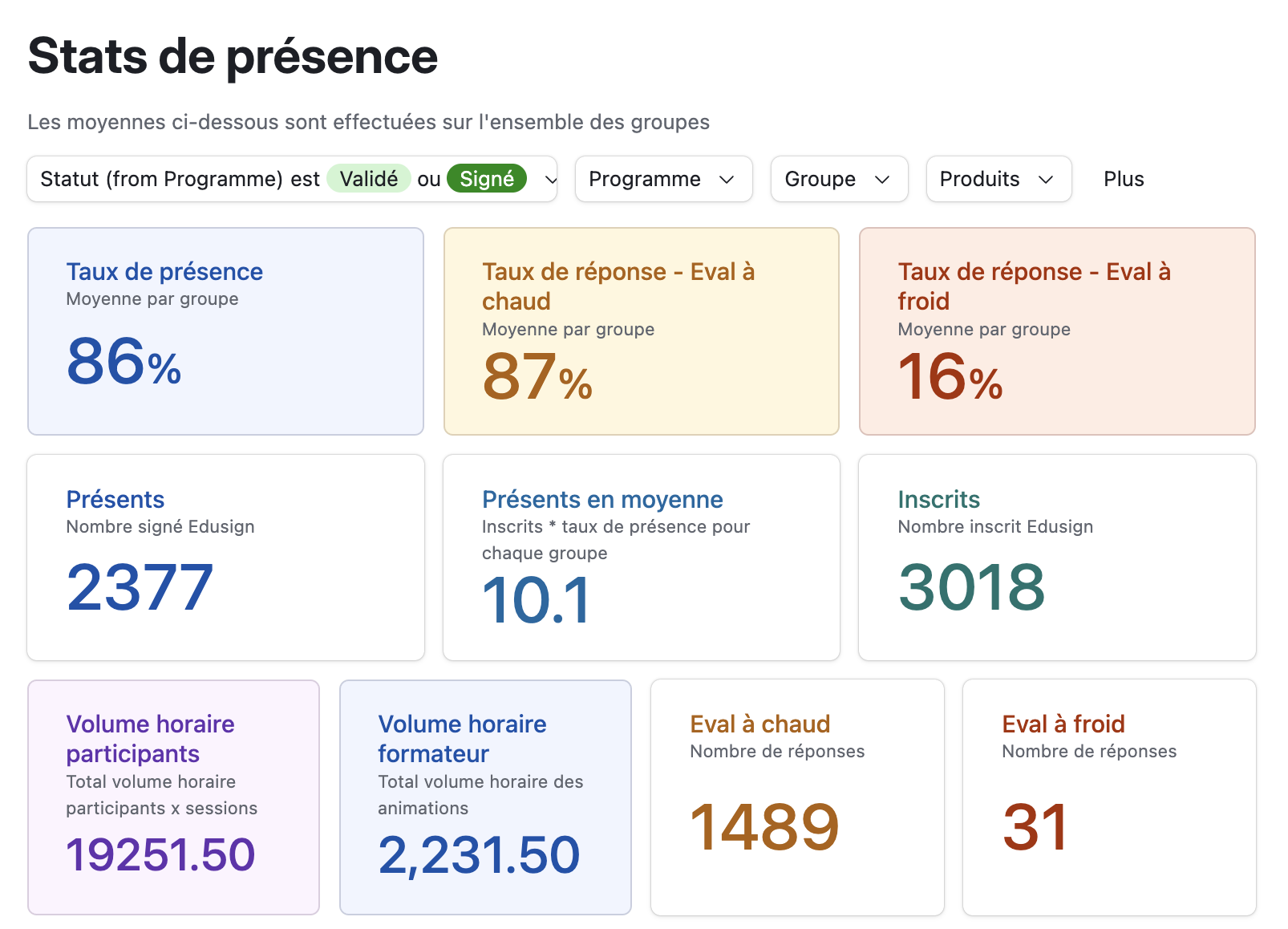Click the Eval à froid card title
This screenshot has height=929, width=1288.
[1063, 724]
